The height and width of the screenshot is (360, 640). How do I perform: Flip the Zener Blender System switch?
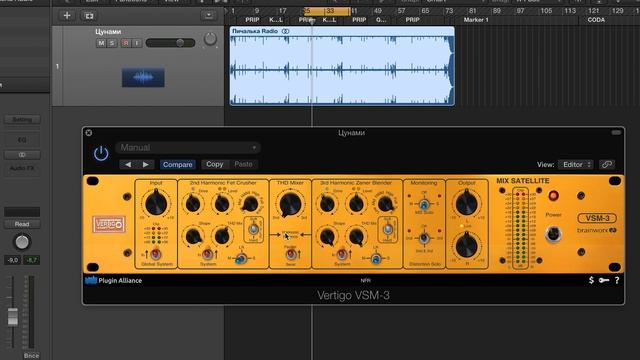[342, 254]
